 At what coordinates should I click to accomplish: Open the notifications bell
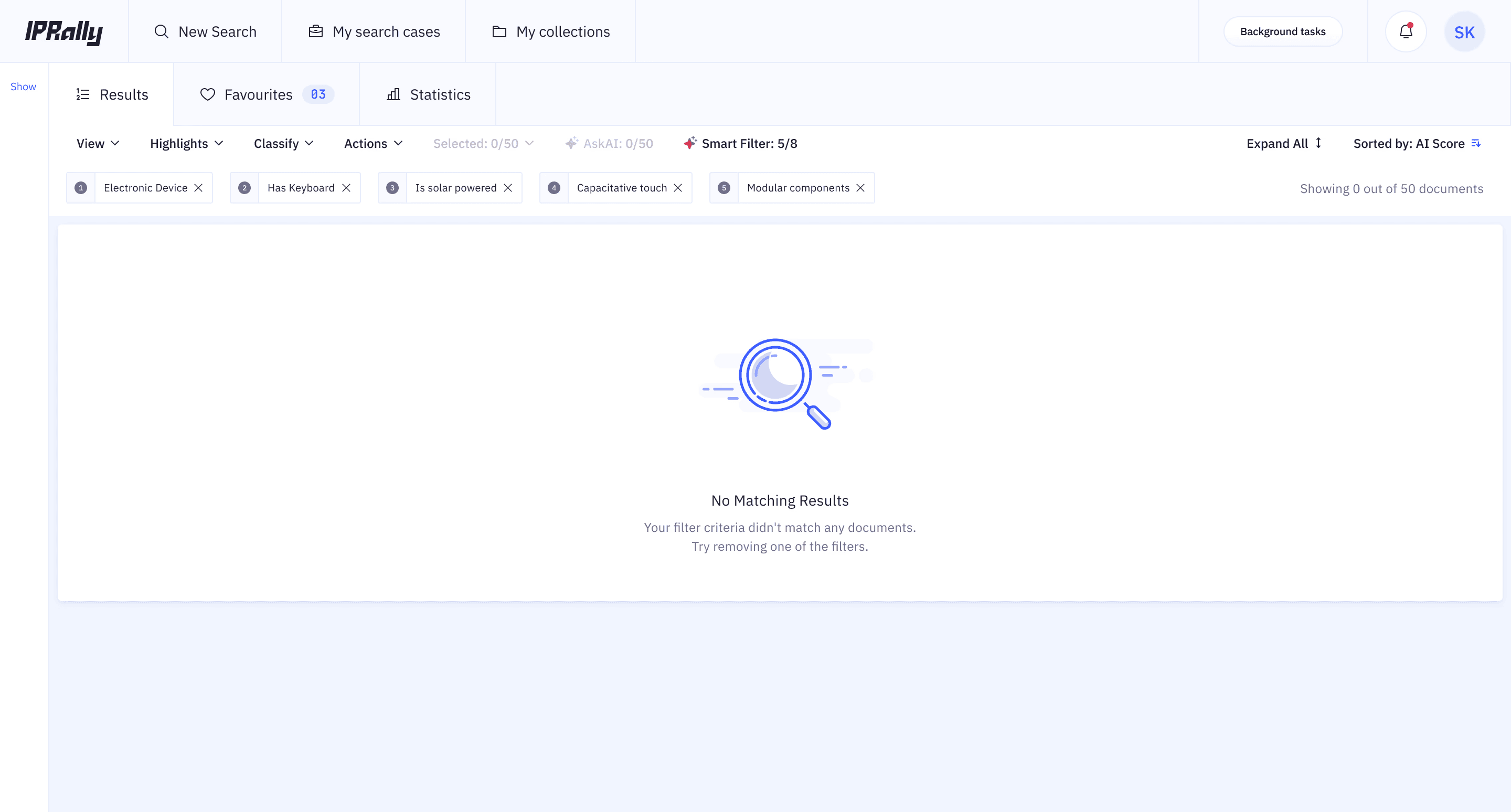(x=1406, y=31)
